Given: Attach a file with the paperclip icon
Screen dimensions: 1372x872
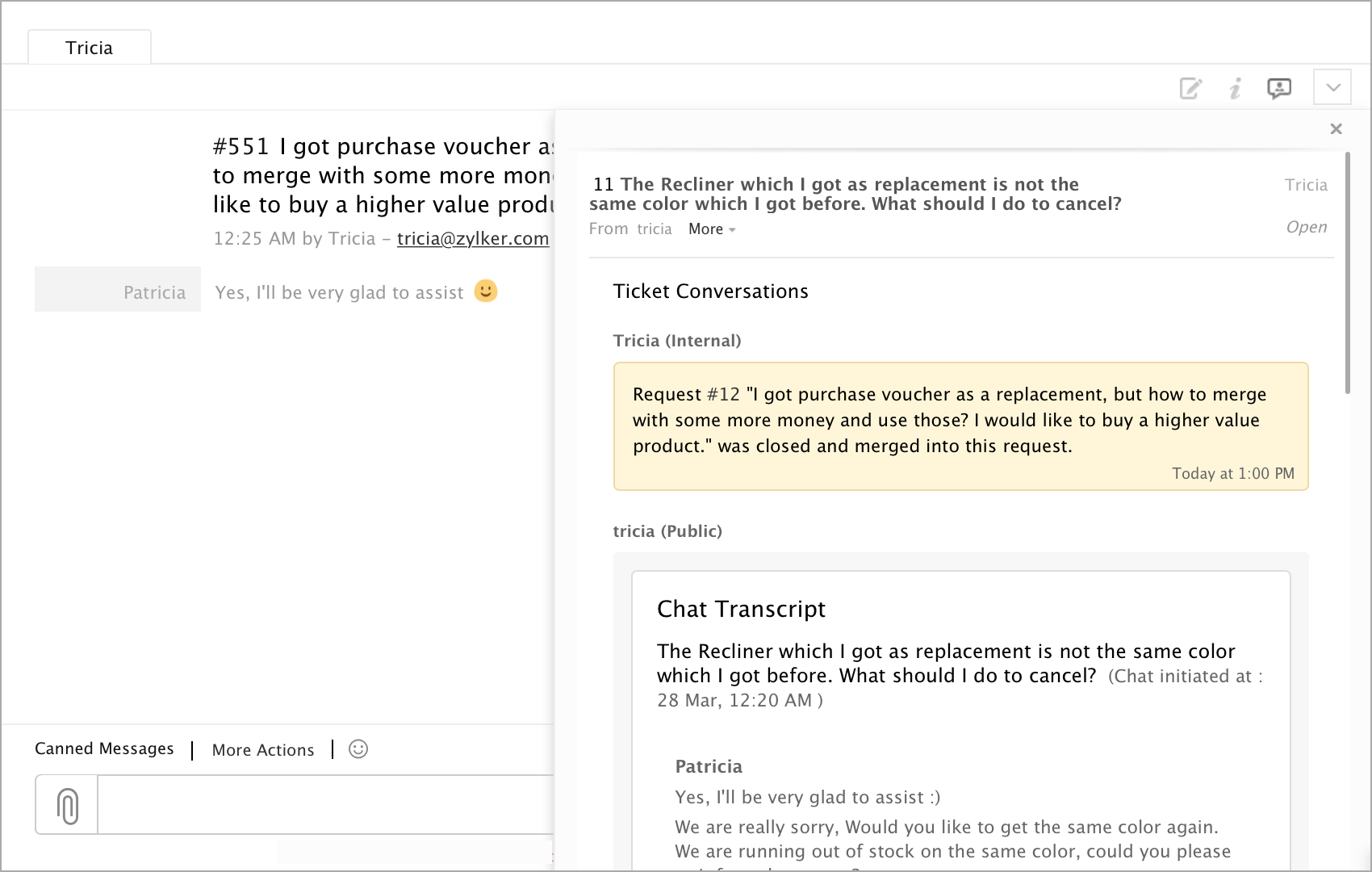Looking at the screenshot, I should pos(68,805).
